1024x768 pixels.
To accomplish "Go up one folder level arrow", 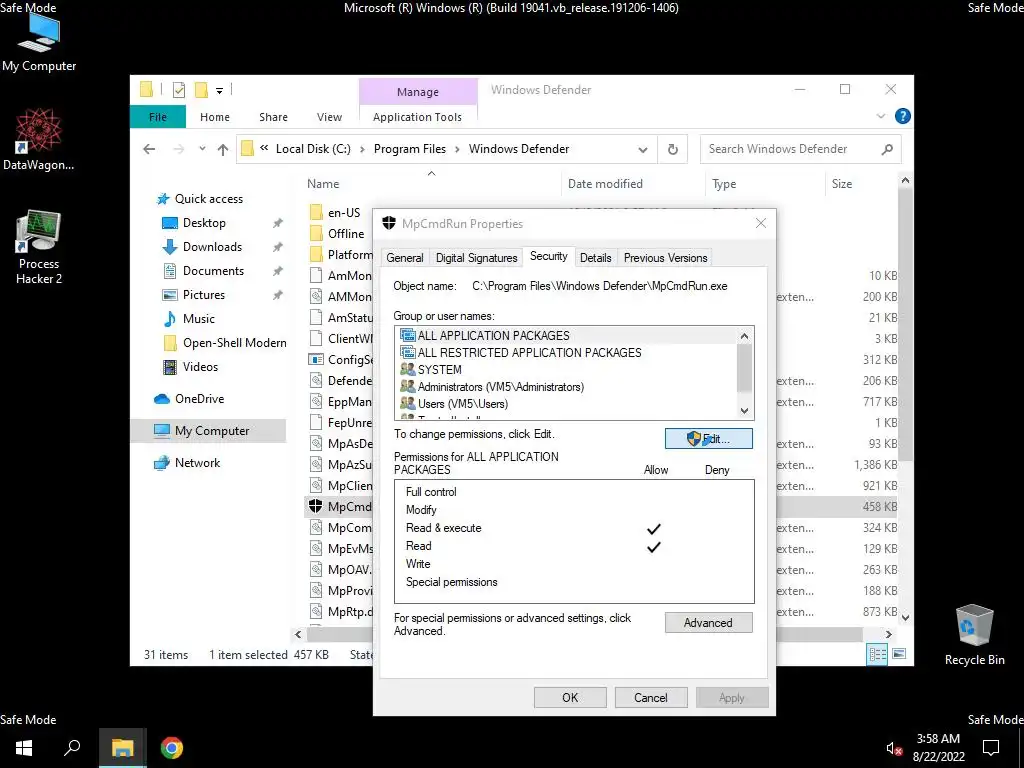I will click(x=223, y=150).
